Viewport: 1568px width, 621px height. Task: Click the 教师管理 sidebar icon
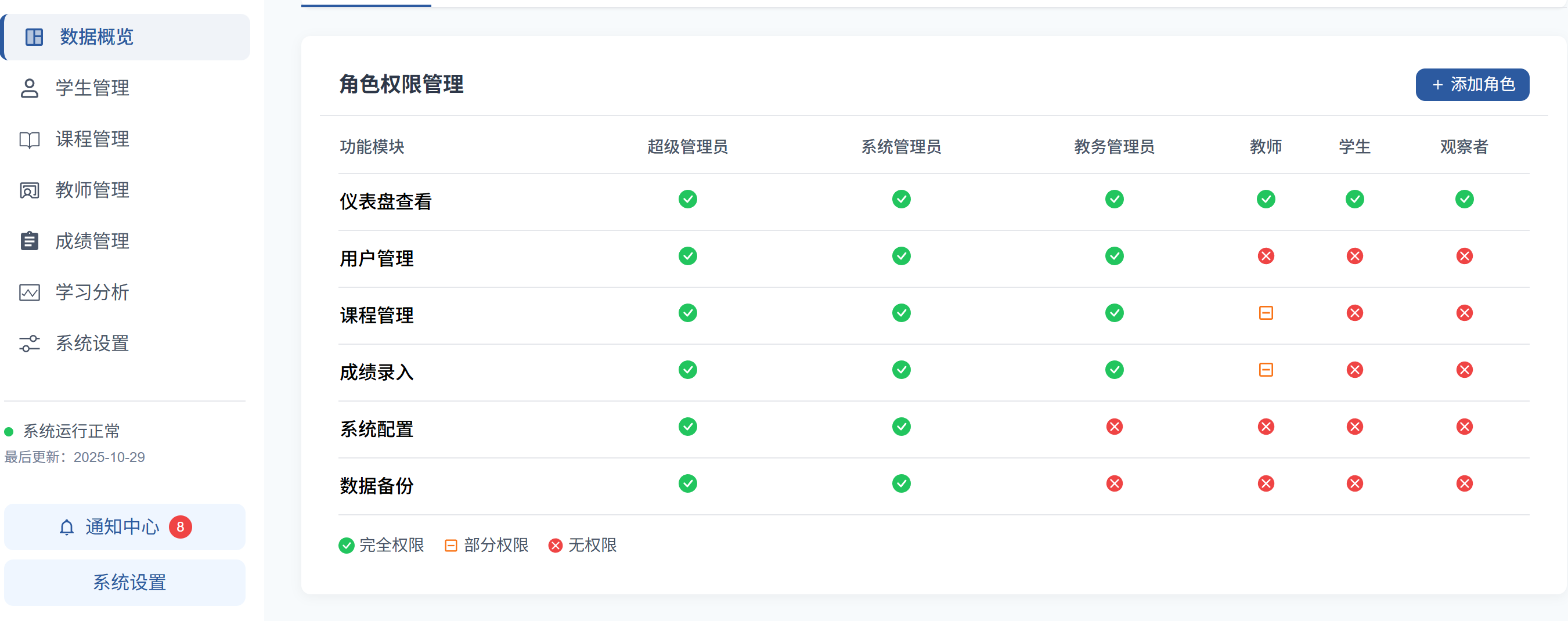click(29, 190)
